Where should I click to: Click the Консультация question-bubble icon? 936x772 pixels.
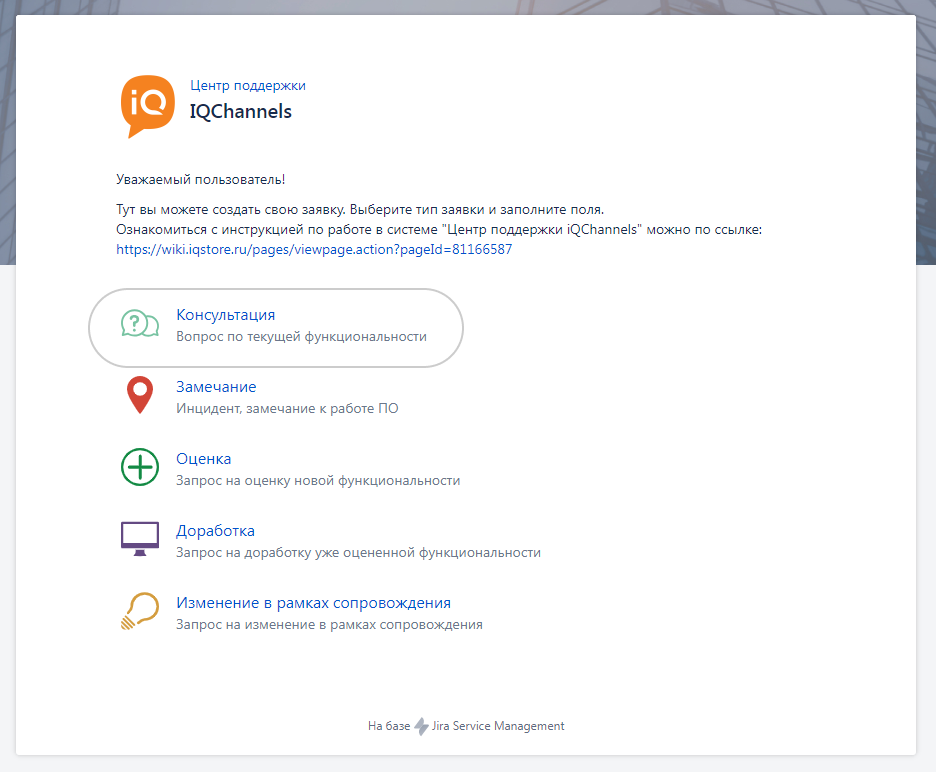140,324
